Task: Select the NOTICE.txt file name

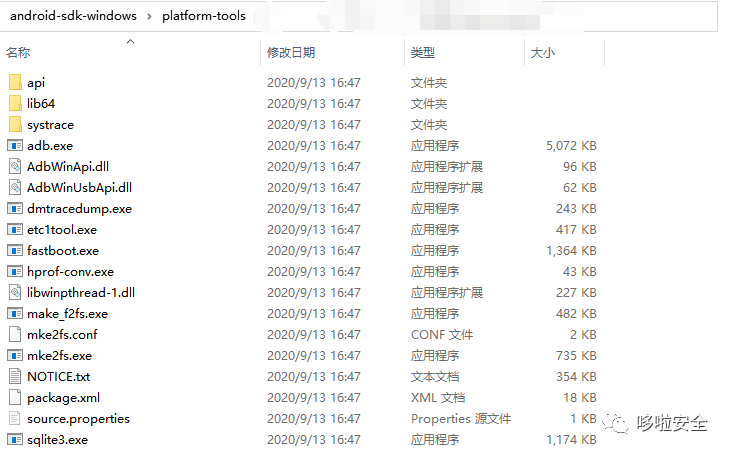Action: pos(59,377)
